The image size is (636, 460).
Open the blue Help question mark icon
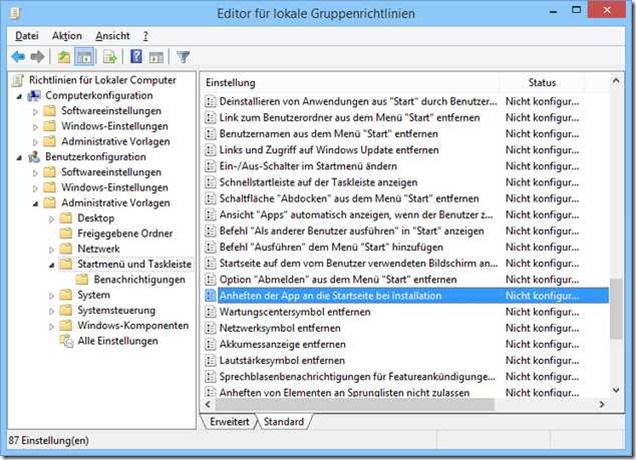136,57
